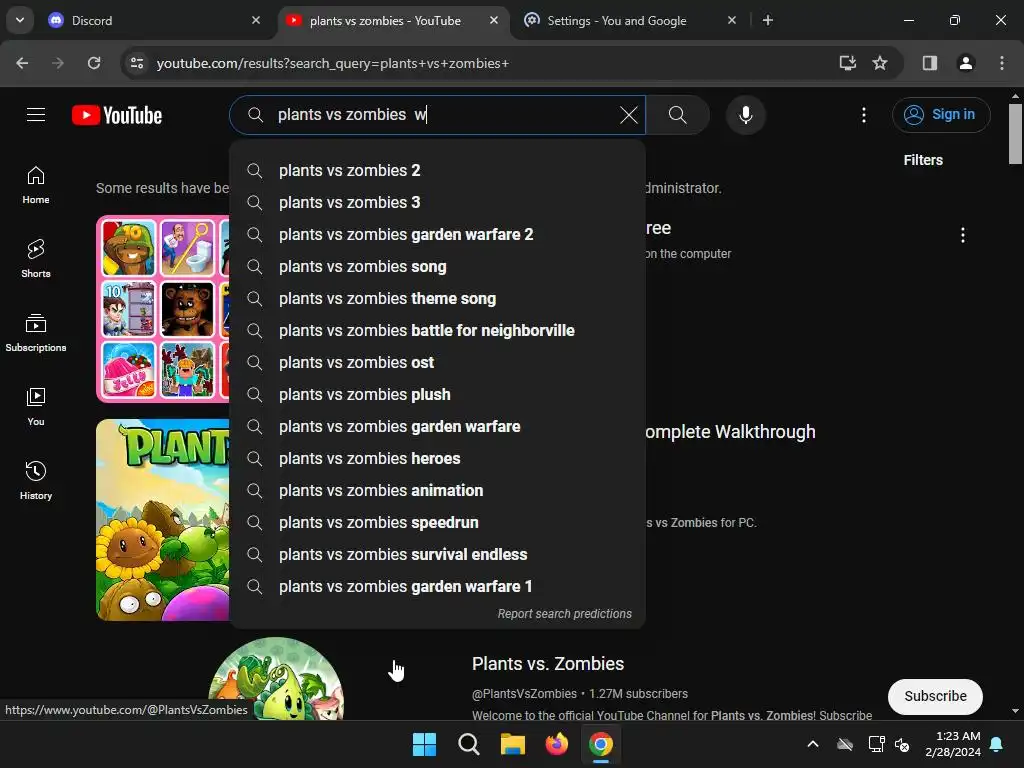Open the first video's three-dot options
Image resolution: width=1024 pixels, height=768 pixels.
[963, 235]
